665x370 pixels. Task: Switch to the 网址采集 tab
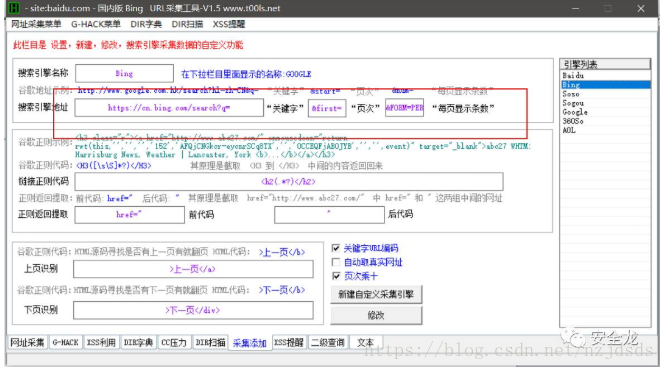(x=28, y=342)
